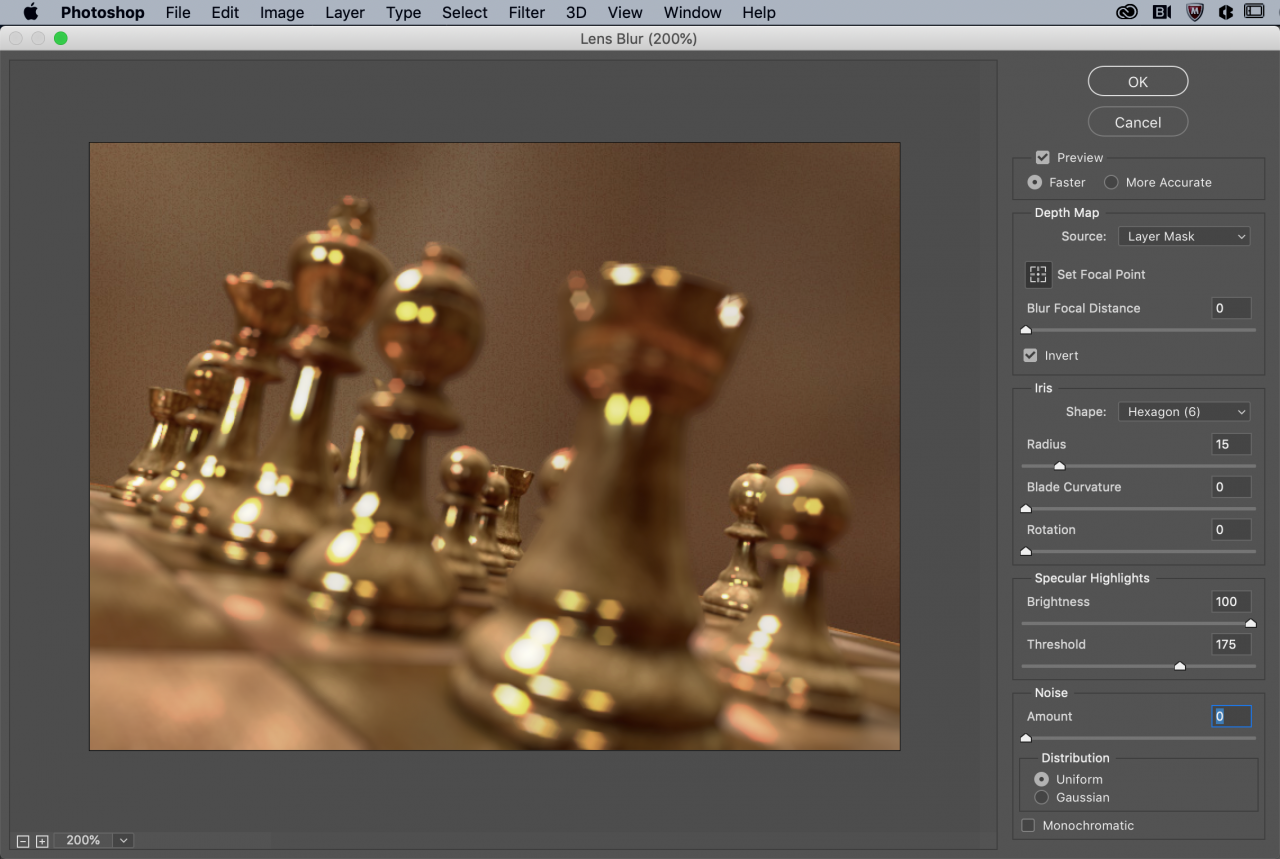Click the Set Focal Point icon
Screen dimensions: 1280x859
[x=1037, y=274]
